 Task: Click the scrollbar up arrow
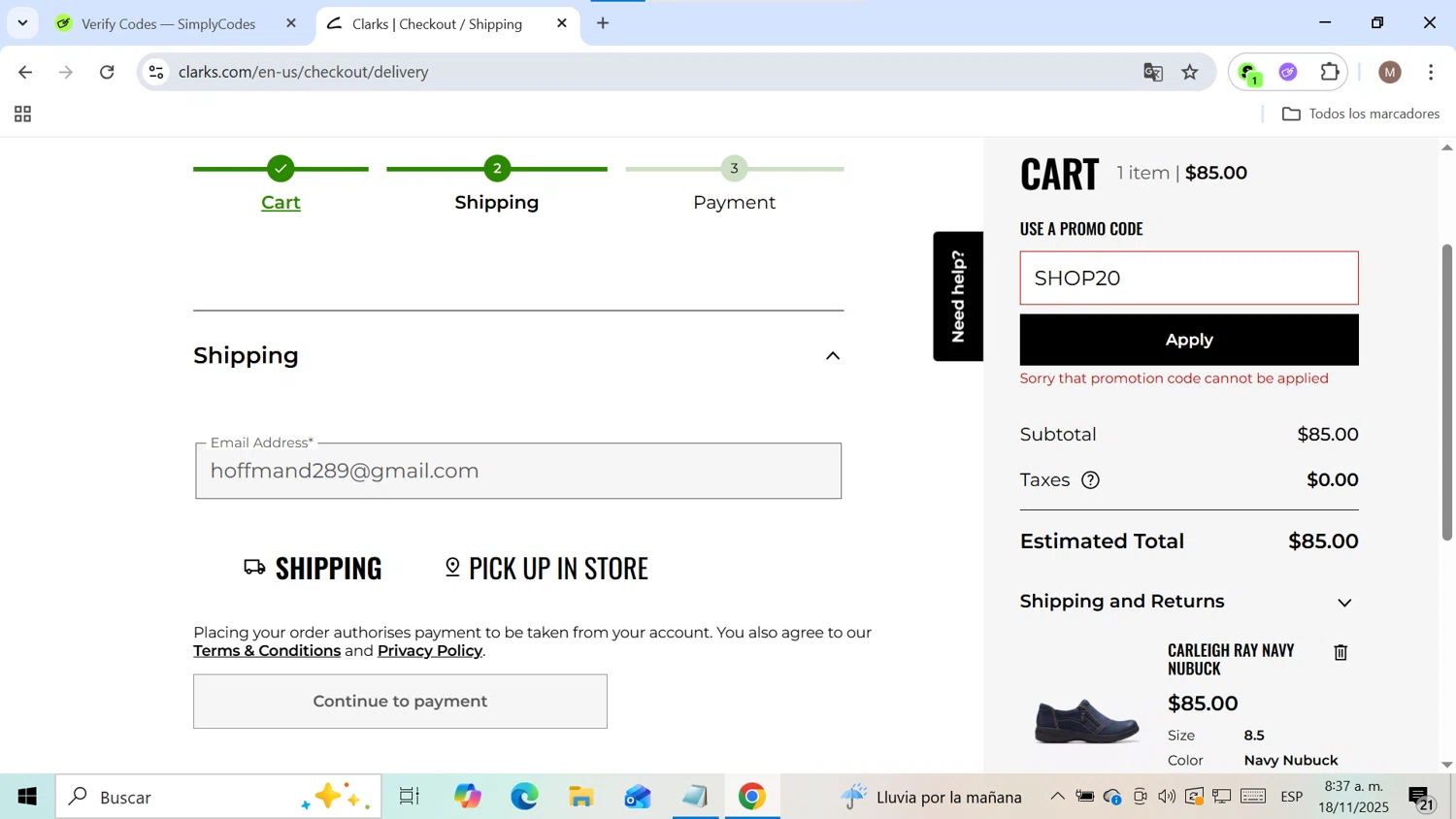1446,147
